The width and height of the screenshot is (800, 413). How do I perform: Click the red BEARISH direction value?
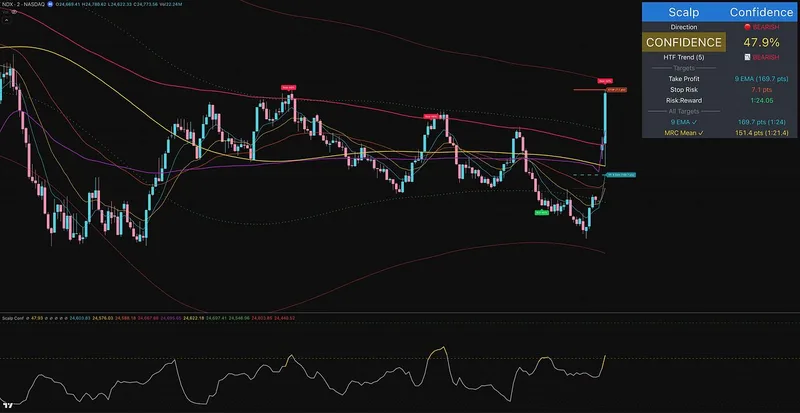pos(761,27)
